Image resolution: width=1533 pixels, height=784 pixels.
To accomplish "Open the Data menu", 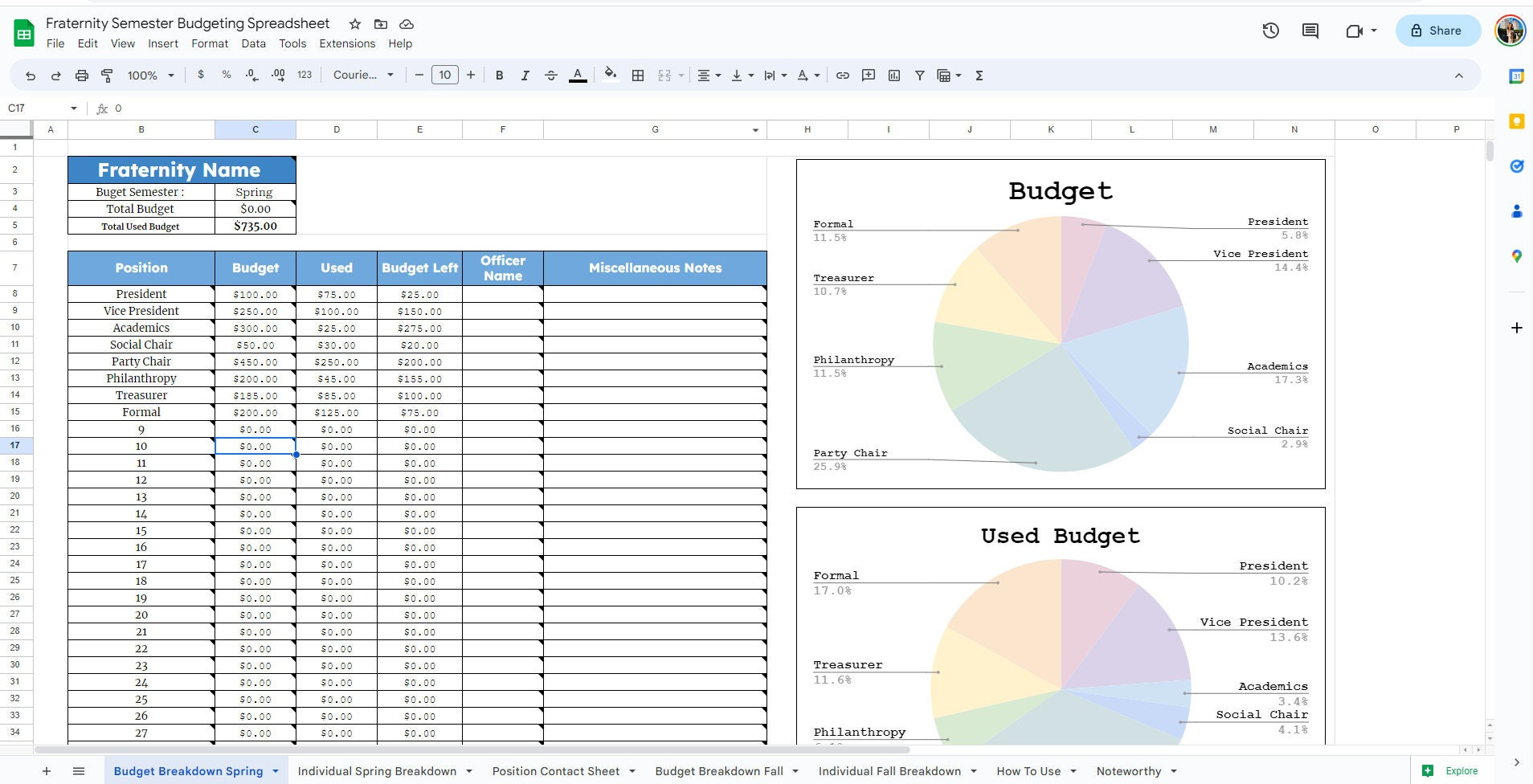I will click(253, 43).
